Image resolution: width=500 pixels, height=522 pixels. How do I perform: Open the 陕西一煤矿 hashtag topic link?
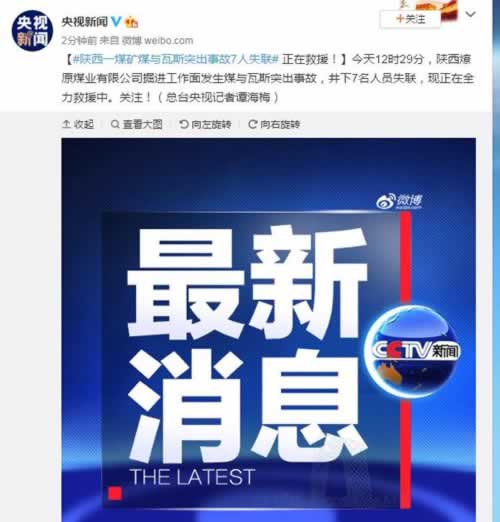pyautogui.click(x=175, y=59)
